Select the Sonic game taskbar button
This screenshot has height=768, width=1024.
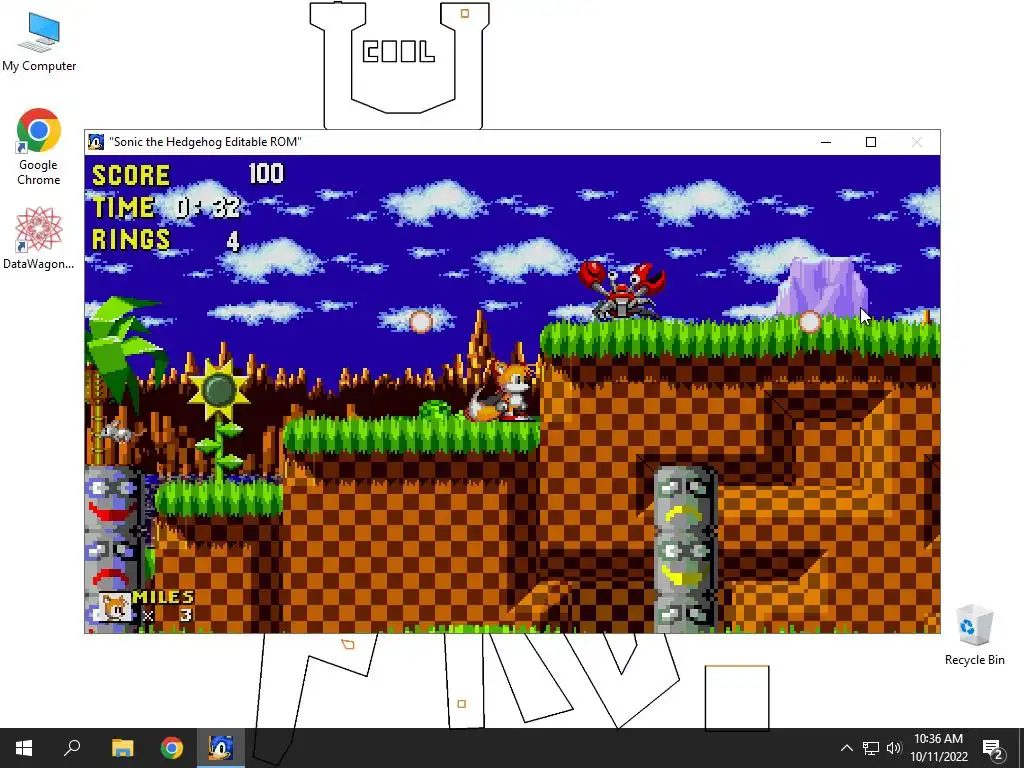click(221, 748)
